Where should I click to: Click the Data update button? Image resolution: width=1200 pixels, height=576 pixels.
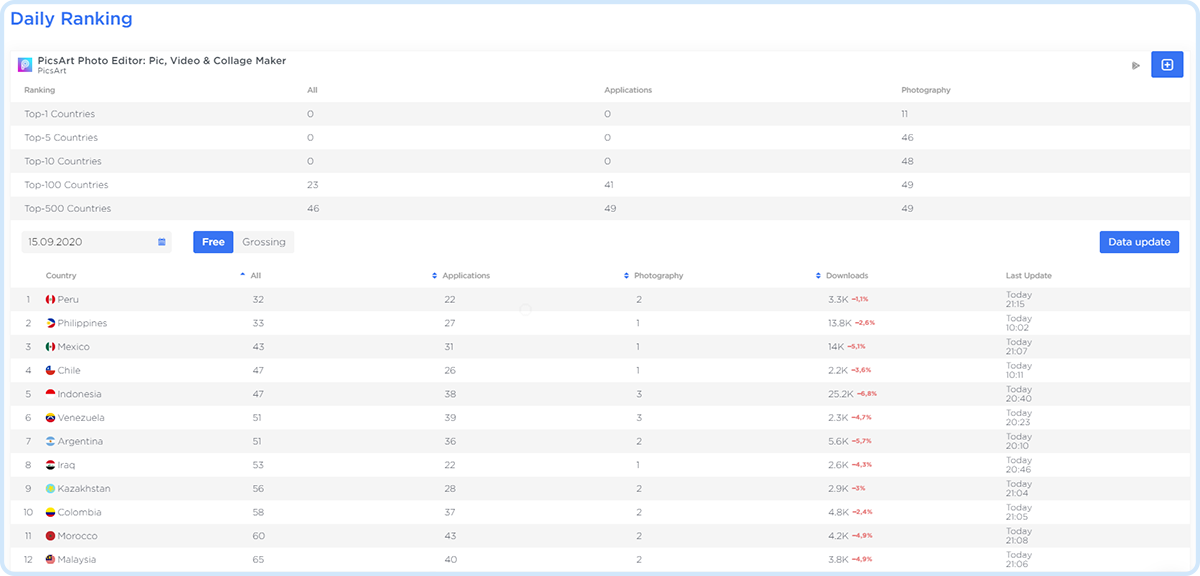pos(1139,242)
